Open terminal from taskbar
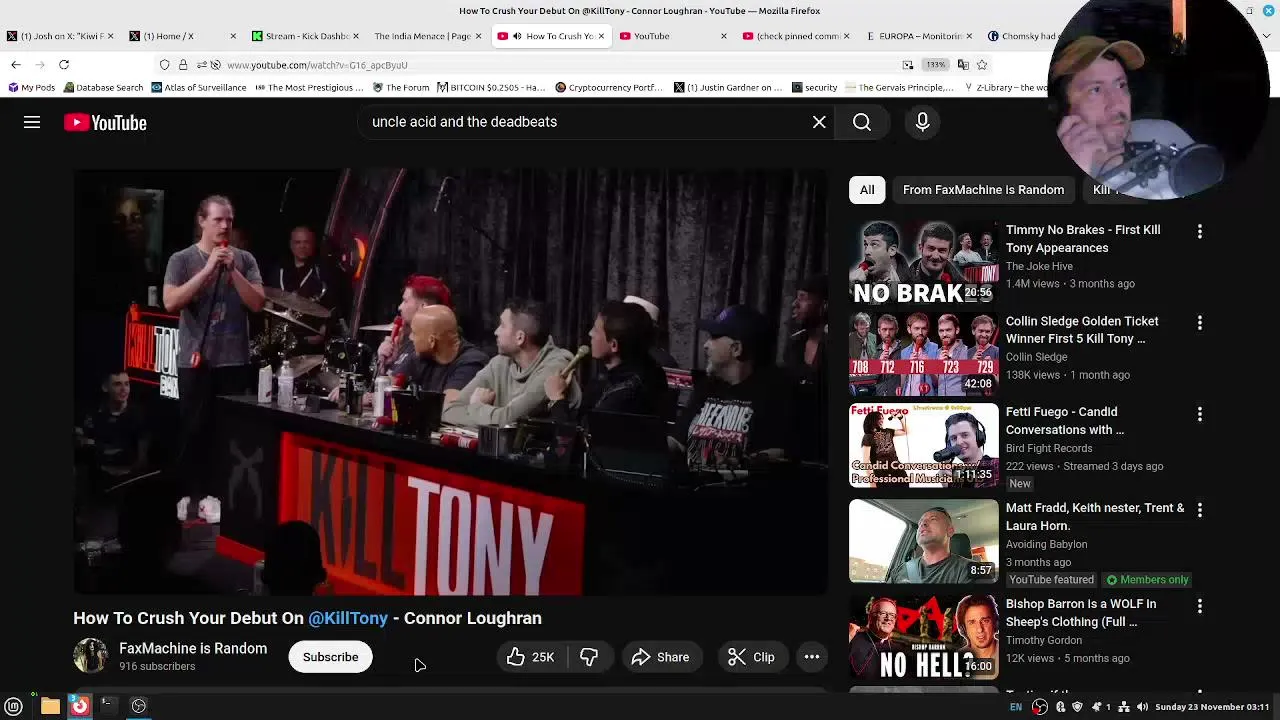1280x720 pixels. coord(108,707)
